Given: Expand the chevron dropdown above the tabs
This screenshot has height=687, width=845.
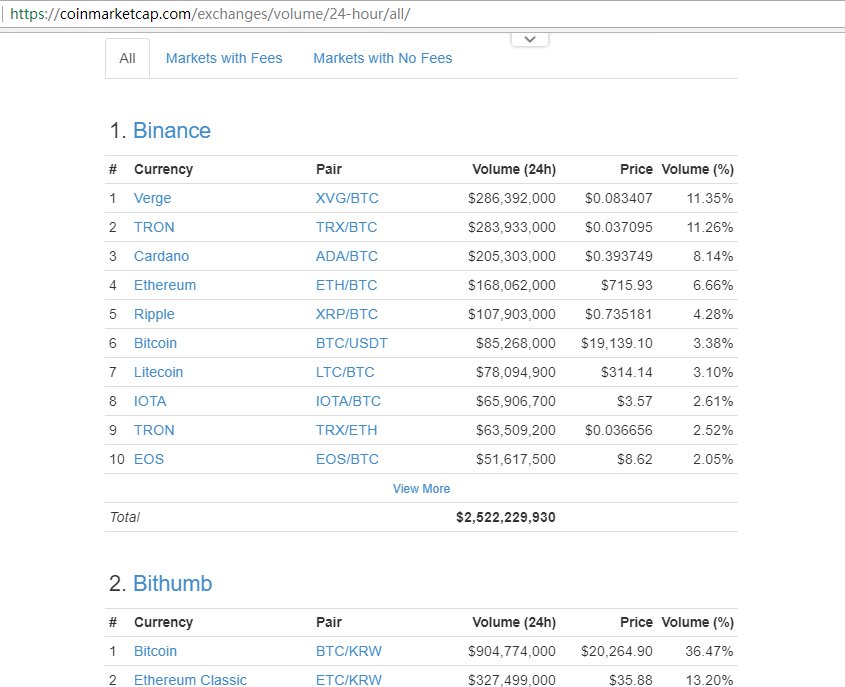Looking at the screenshot, I should tap(530, 39).
